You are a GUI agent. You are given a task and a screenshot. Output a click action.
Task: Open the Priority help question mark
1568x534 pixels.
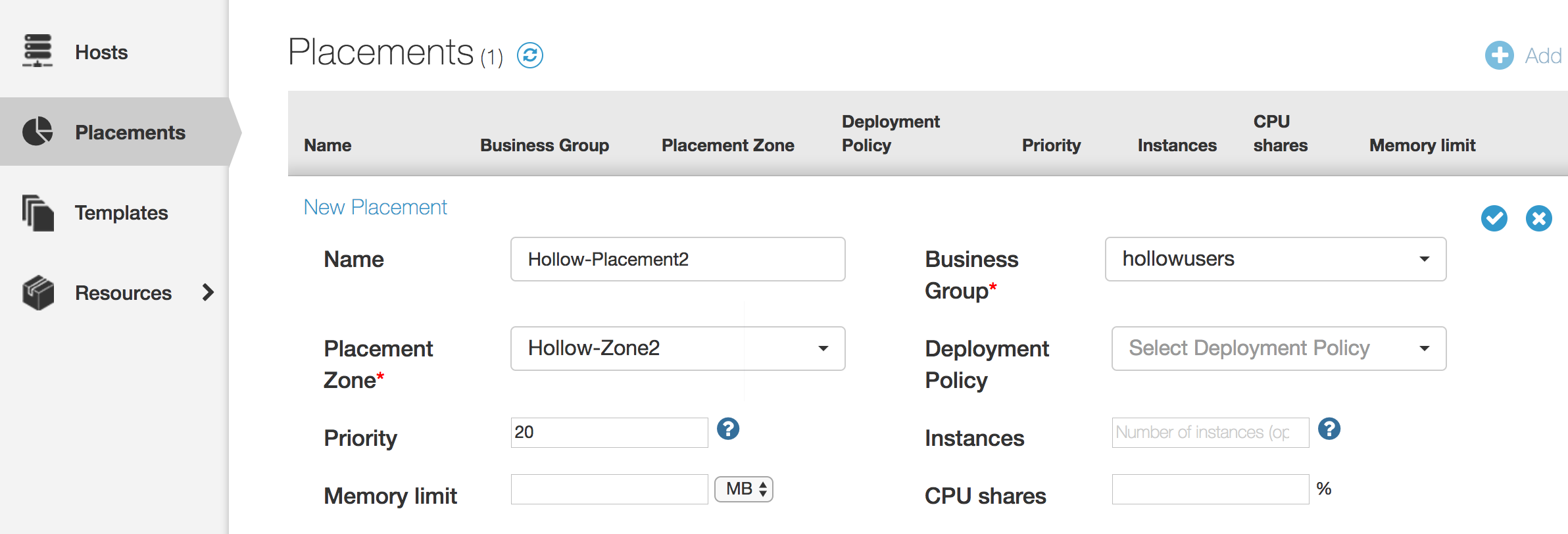[x=727, y=429]
